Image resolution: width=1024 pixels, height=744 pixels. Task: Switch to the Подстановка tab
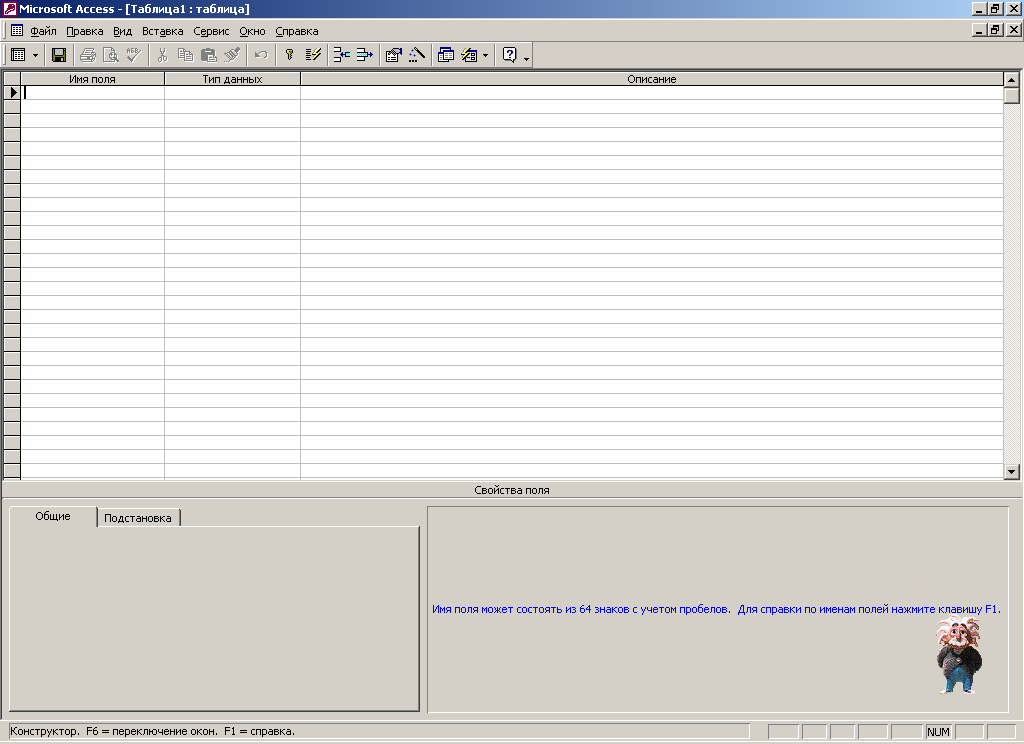coord(138,518)
